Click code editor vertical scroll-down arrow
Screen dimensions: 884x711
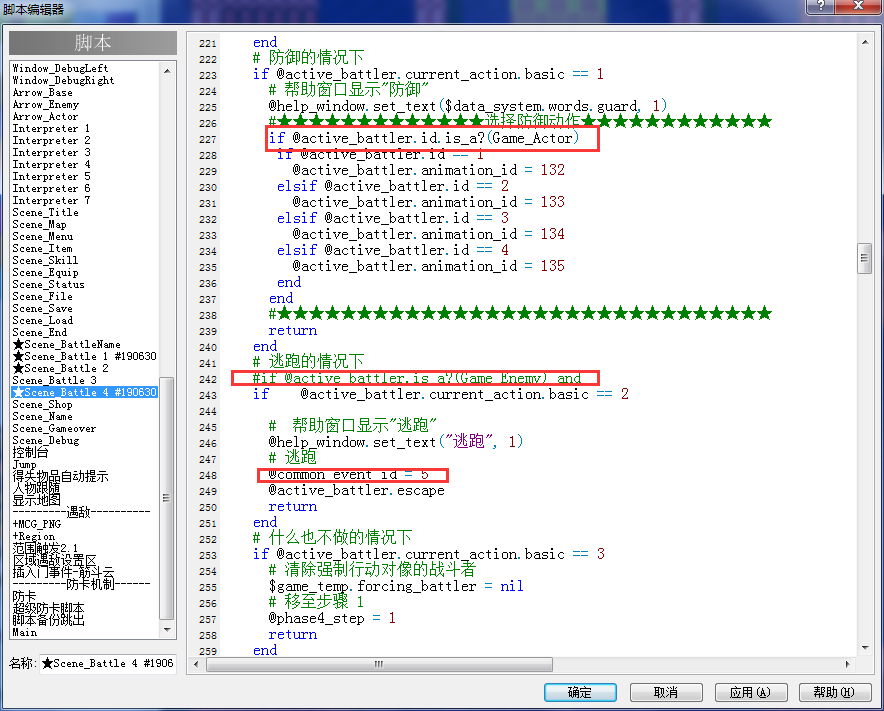click(x=865, y=648)
